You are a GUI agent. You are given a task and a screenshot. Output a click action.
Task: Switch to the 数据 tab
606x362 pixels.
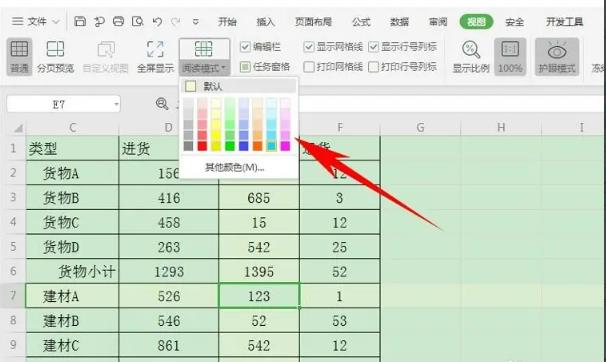click(400, 22)
